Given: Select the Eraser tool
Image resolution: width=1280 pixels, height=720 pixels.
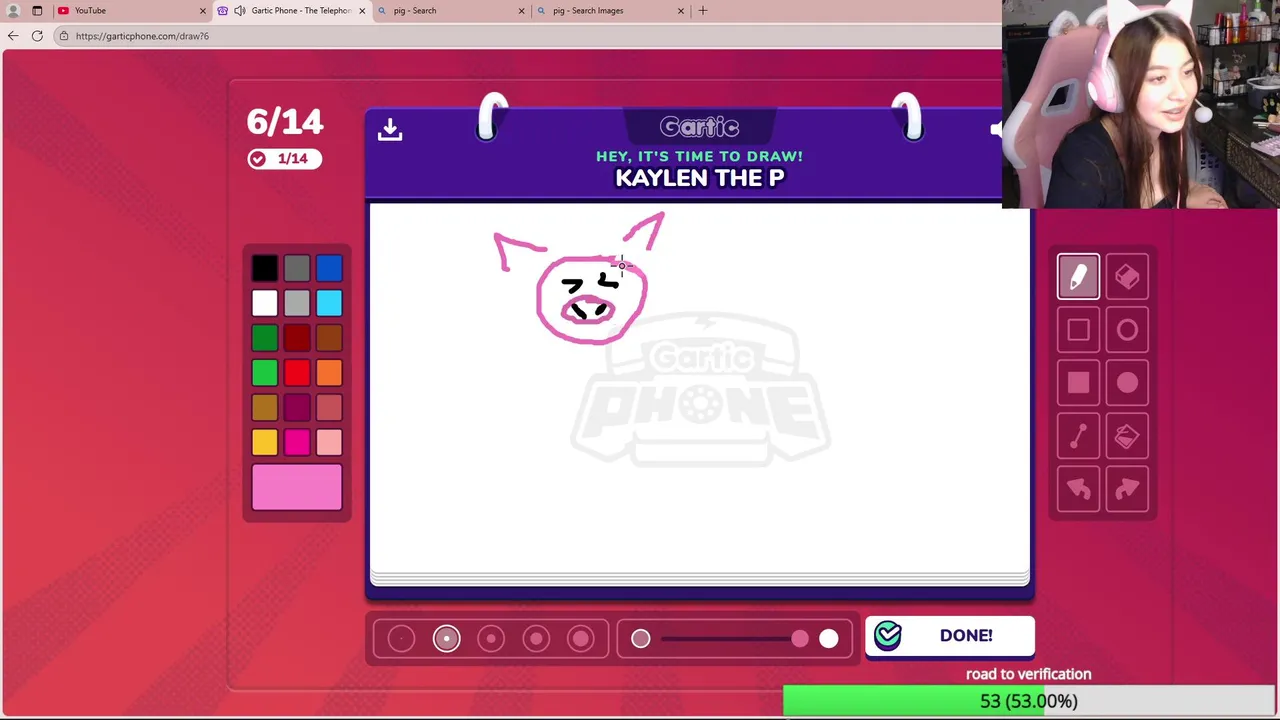Looking at the screenshot, I should 1127,277.
